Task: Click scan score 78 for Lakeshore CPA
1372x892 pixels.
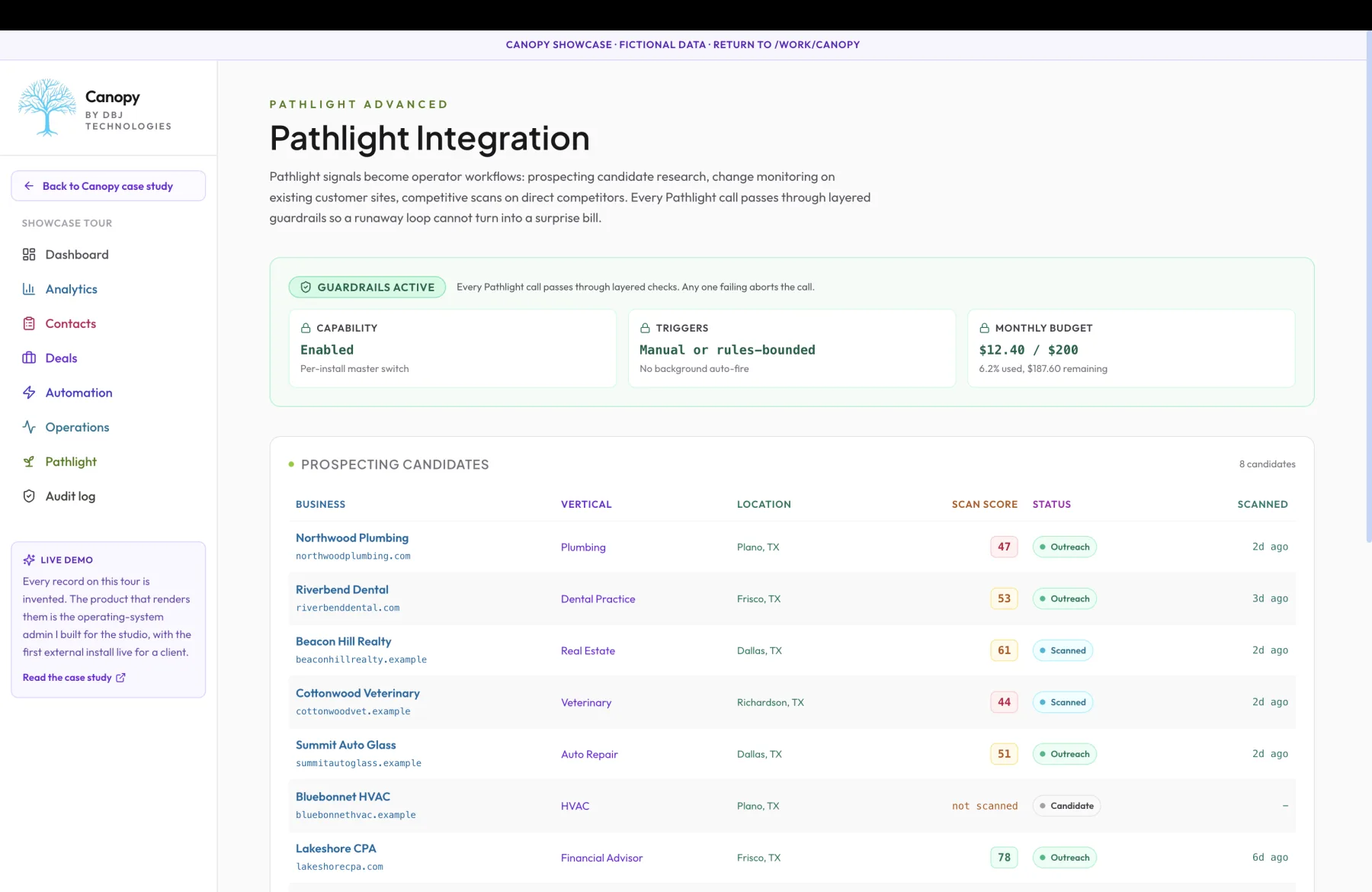Action: 1004,858
